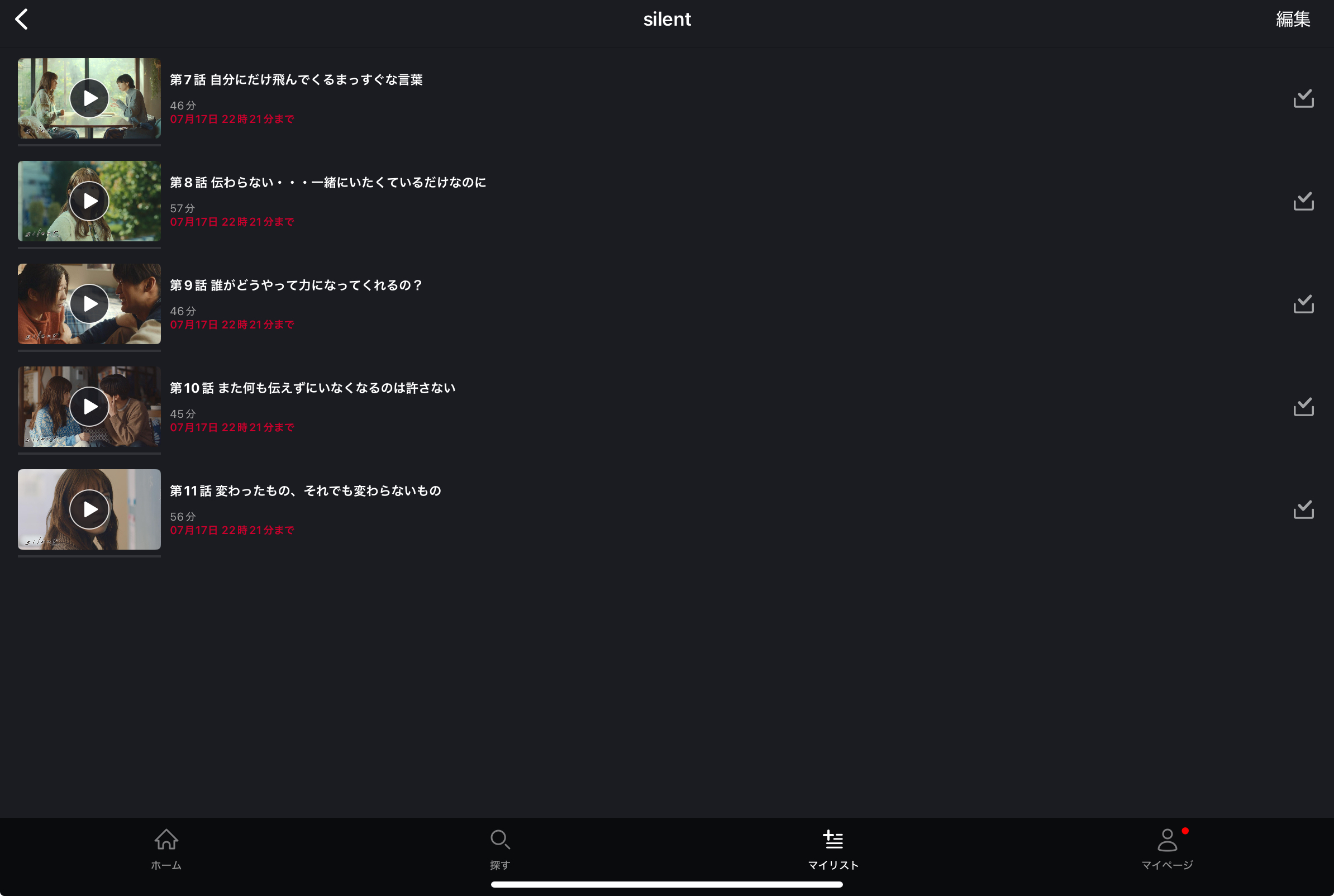1334x896 pixels.
Task: Play episode 第7話 via its play icon
Action: tap(89, 98)
